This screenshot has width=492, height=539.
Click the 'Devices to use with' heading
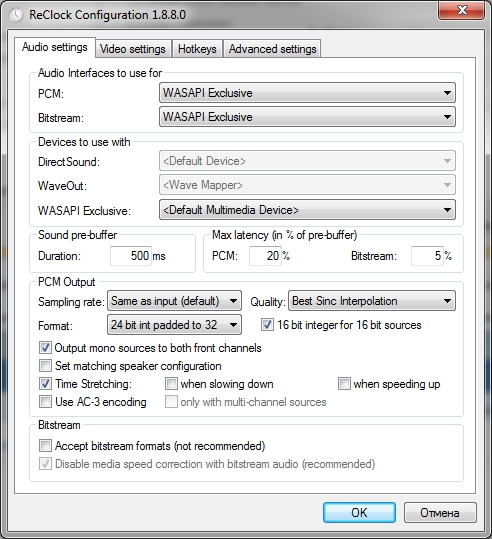coord(84,142)
